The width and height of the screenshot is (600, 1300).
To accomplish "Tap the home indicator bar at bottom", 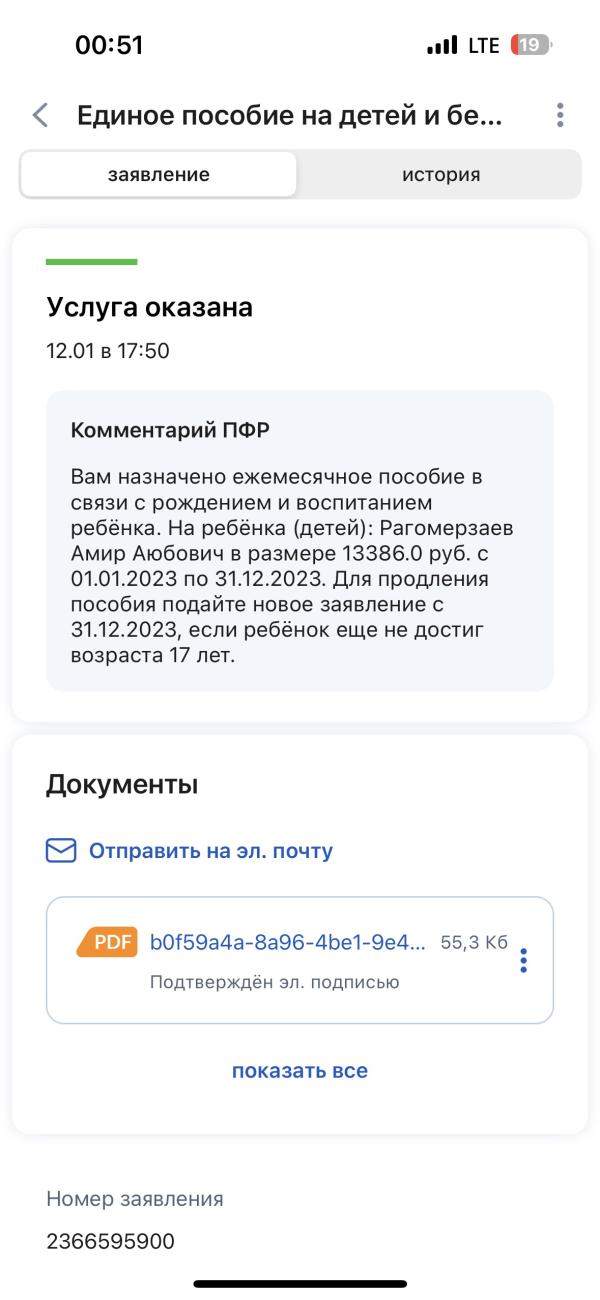I will coord(300,1283).
